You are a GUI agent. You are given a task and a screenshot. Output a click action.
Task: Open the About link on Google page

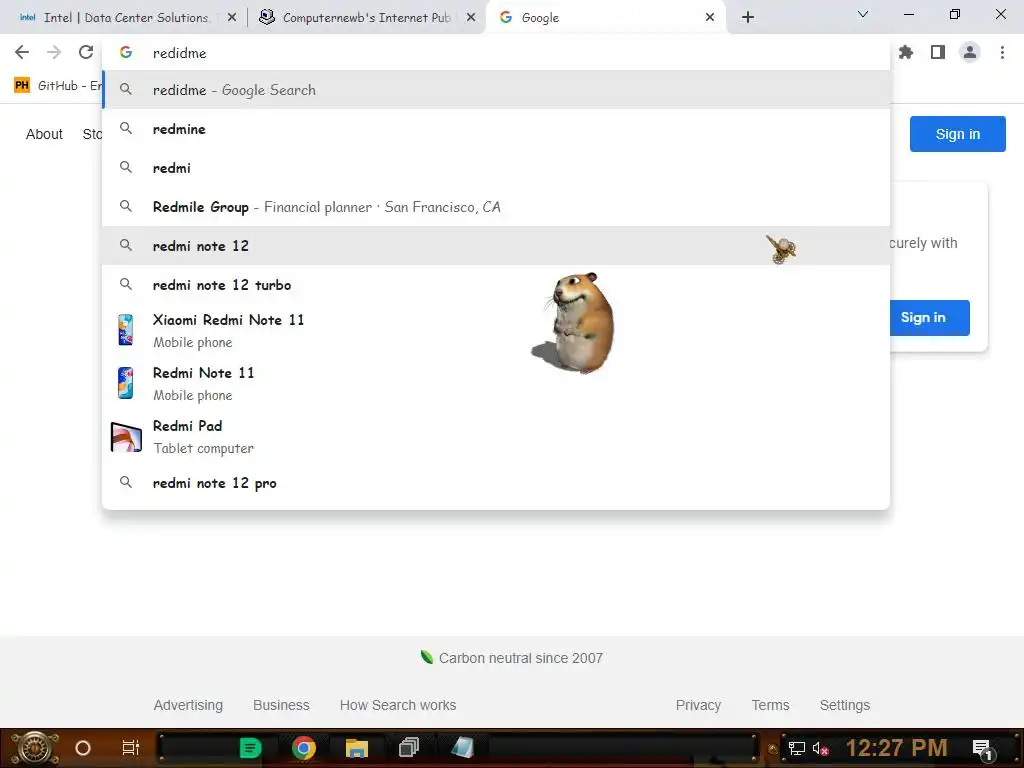(44, 134)
